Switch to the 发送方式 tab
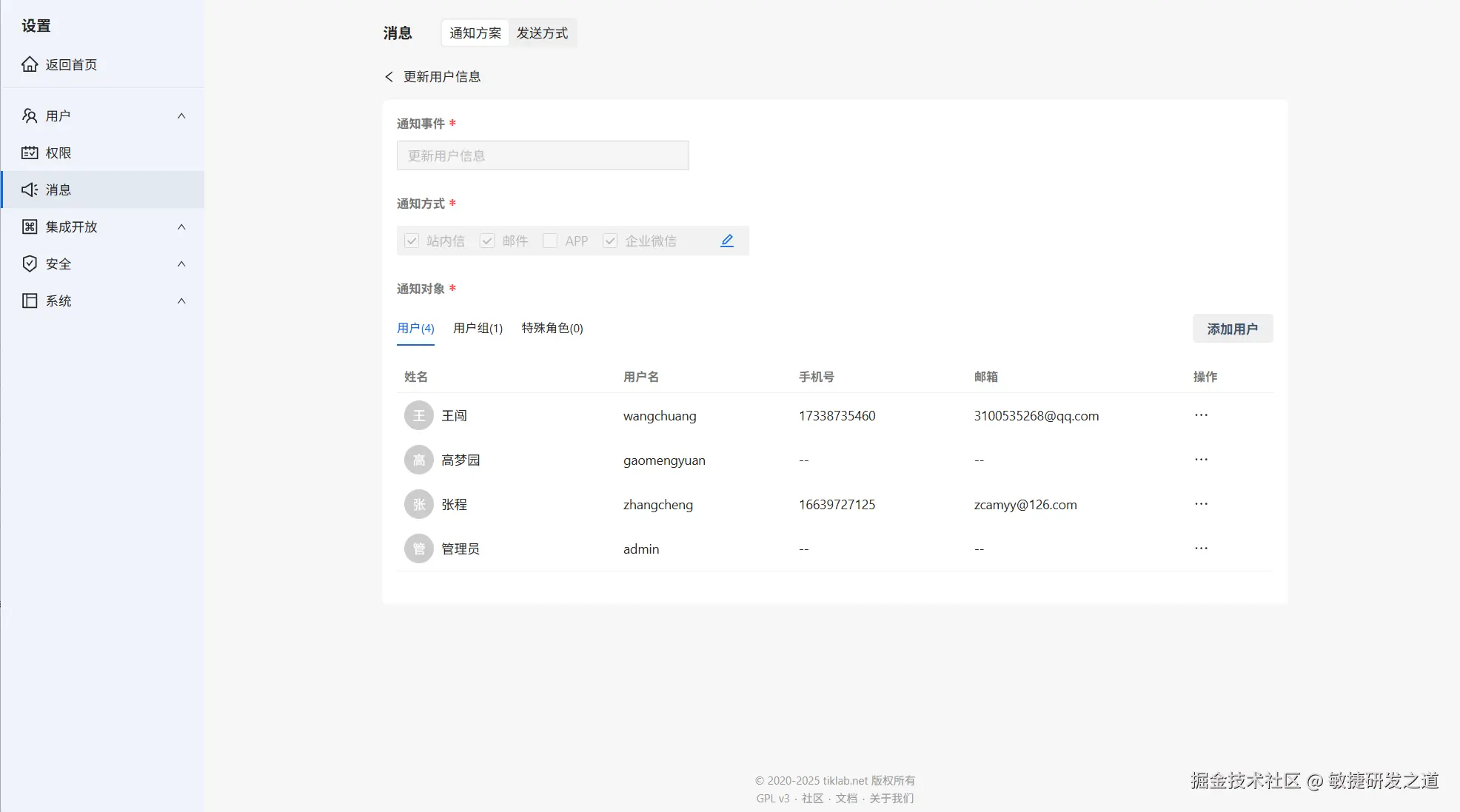1460x812 pixels. [542, 33]
